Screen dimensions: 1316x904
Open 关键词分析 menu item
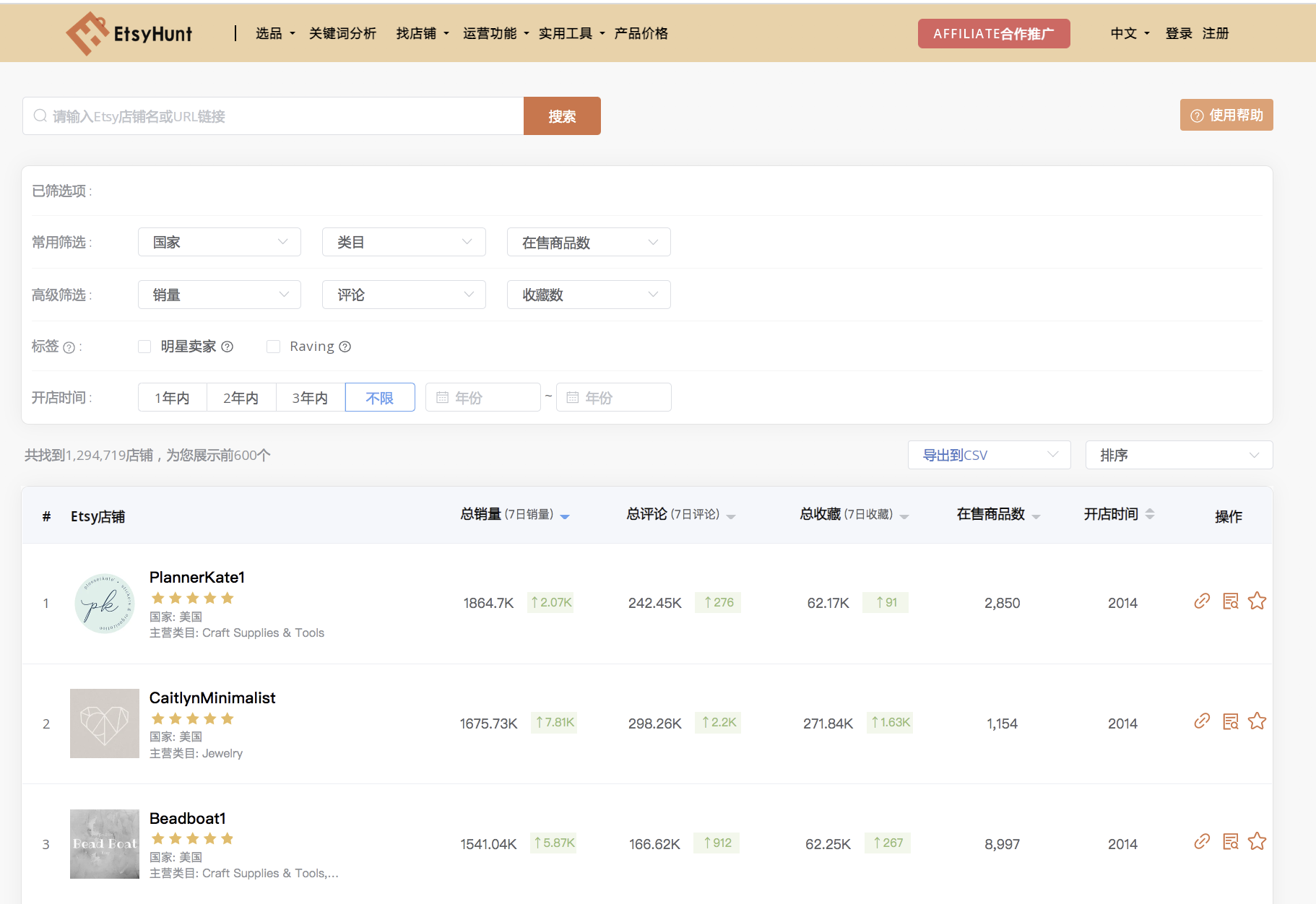tap(342, 33)
